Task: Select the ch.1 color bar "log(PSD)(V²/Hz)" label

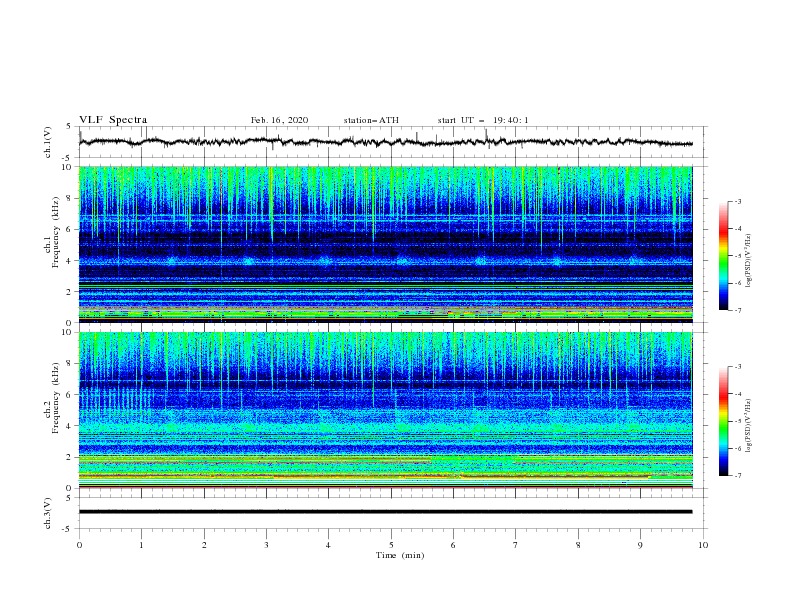Action: (x=749, y=261)
